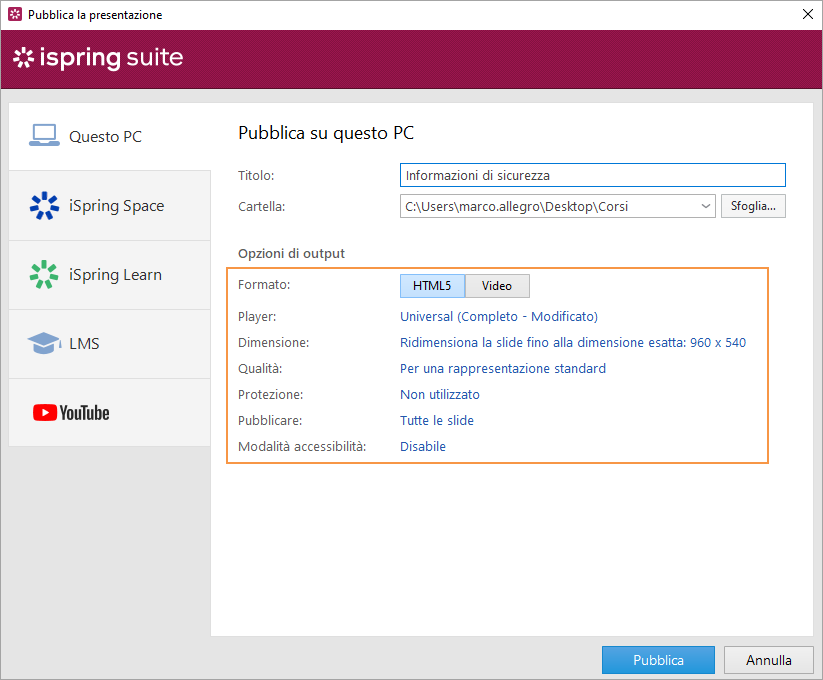Change accessibility mode 'Disabile' setting
823x680 pixels.
(x=422, y=446)
